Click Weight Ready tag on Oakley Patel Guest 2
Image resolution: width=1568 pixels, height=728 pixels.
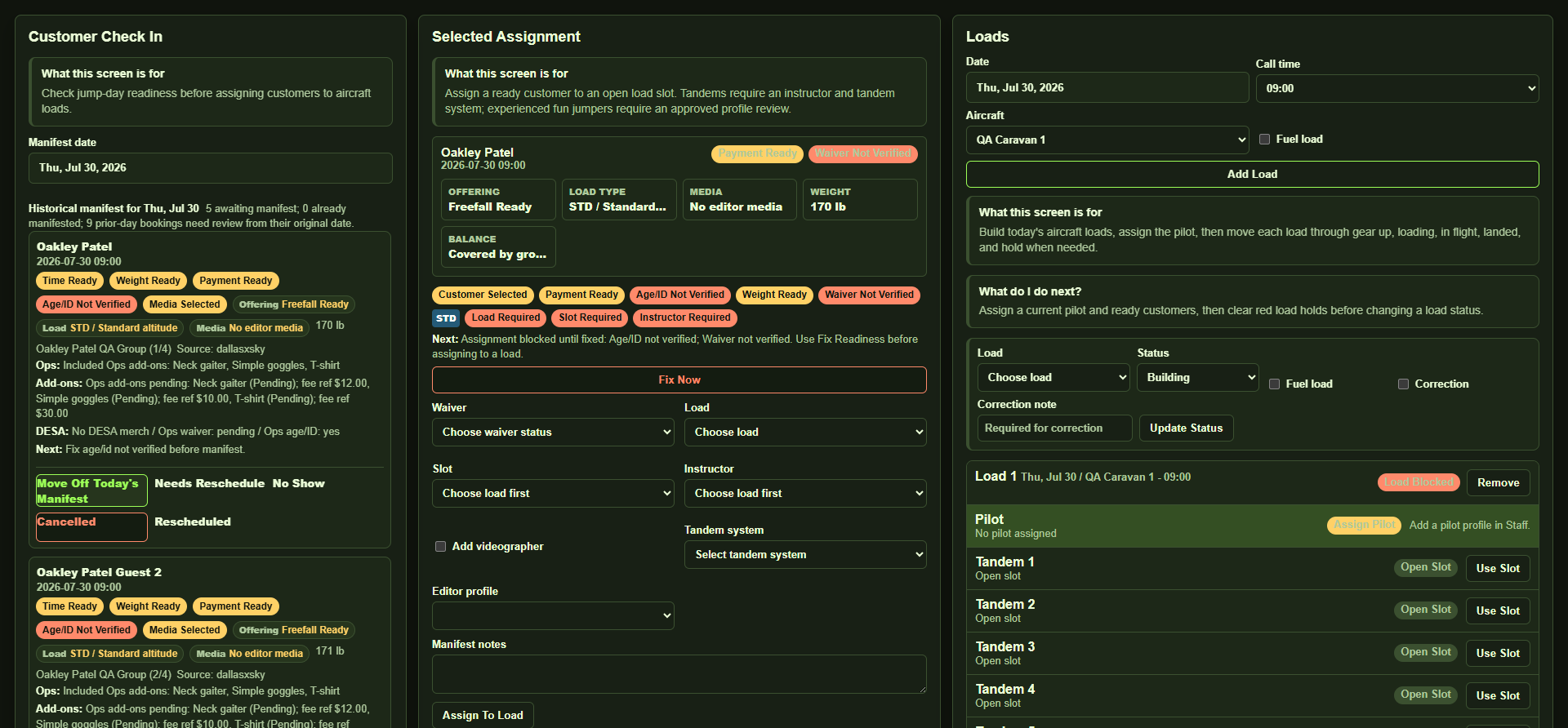click(x=148, y=606)
